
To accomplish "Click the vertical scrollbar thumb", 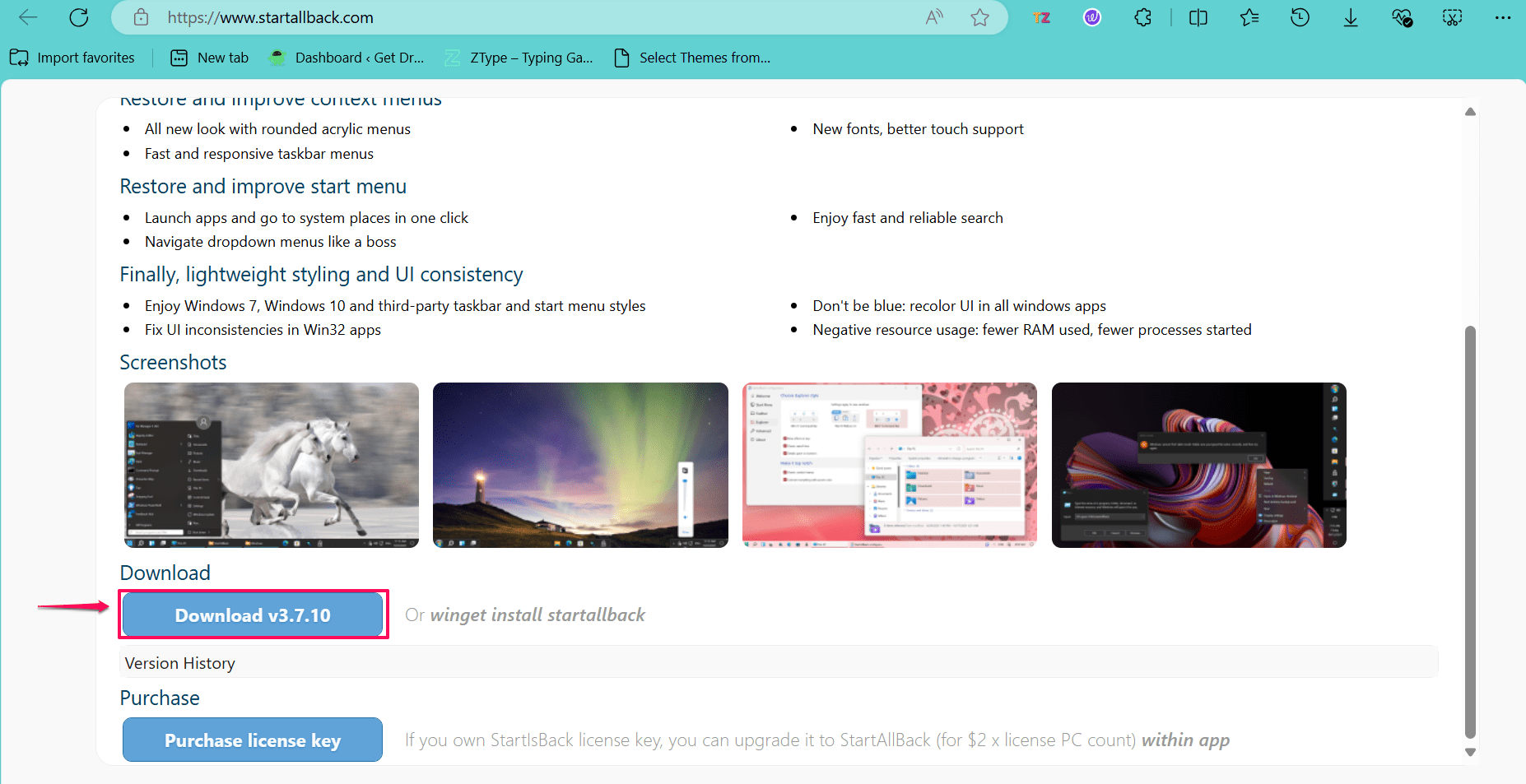I will coord(1470,531).
